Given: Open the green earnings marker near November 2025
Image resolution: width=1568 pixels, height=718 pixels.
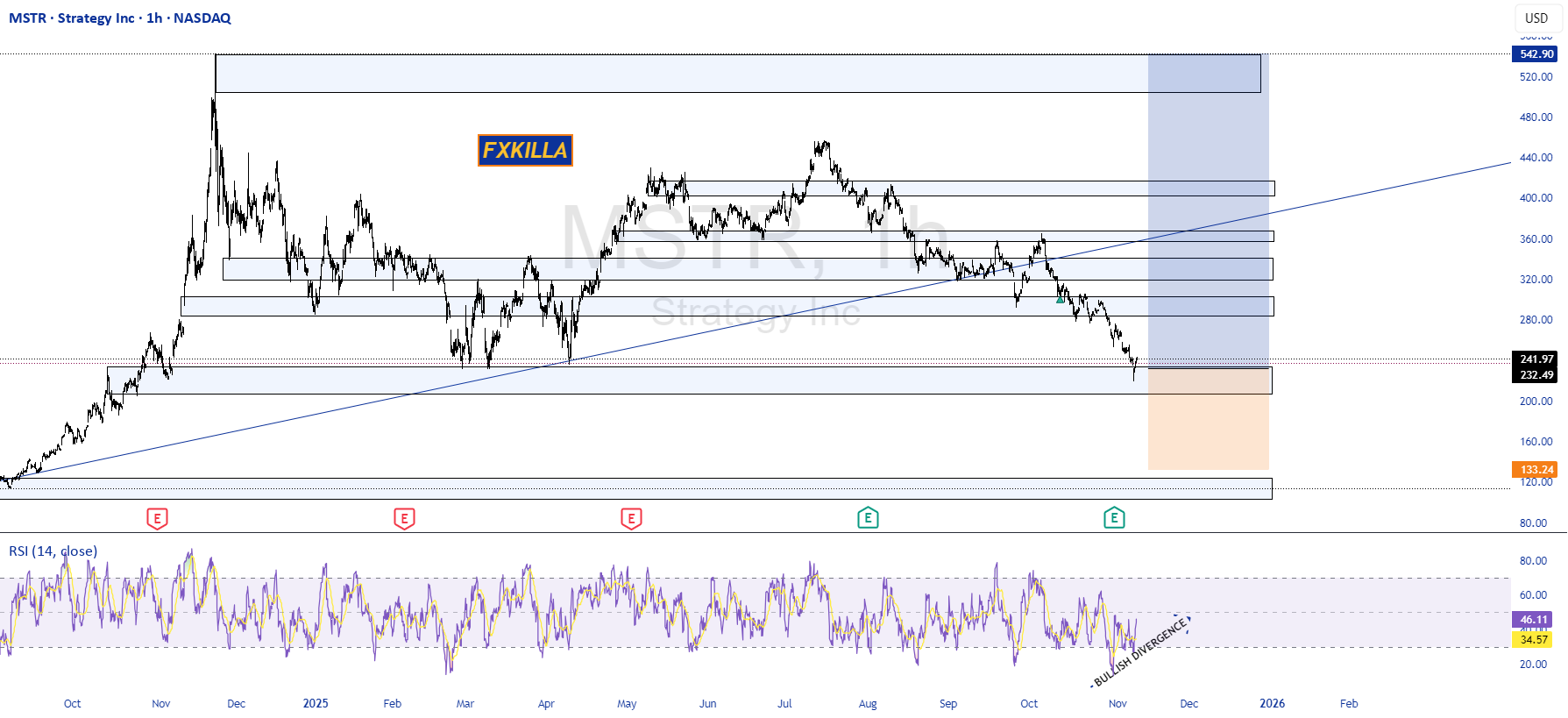Looking at the screenshot, I should pos(1114,518).
